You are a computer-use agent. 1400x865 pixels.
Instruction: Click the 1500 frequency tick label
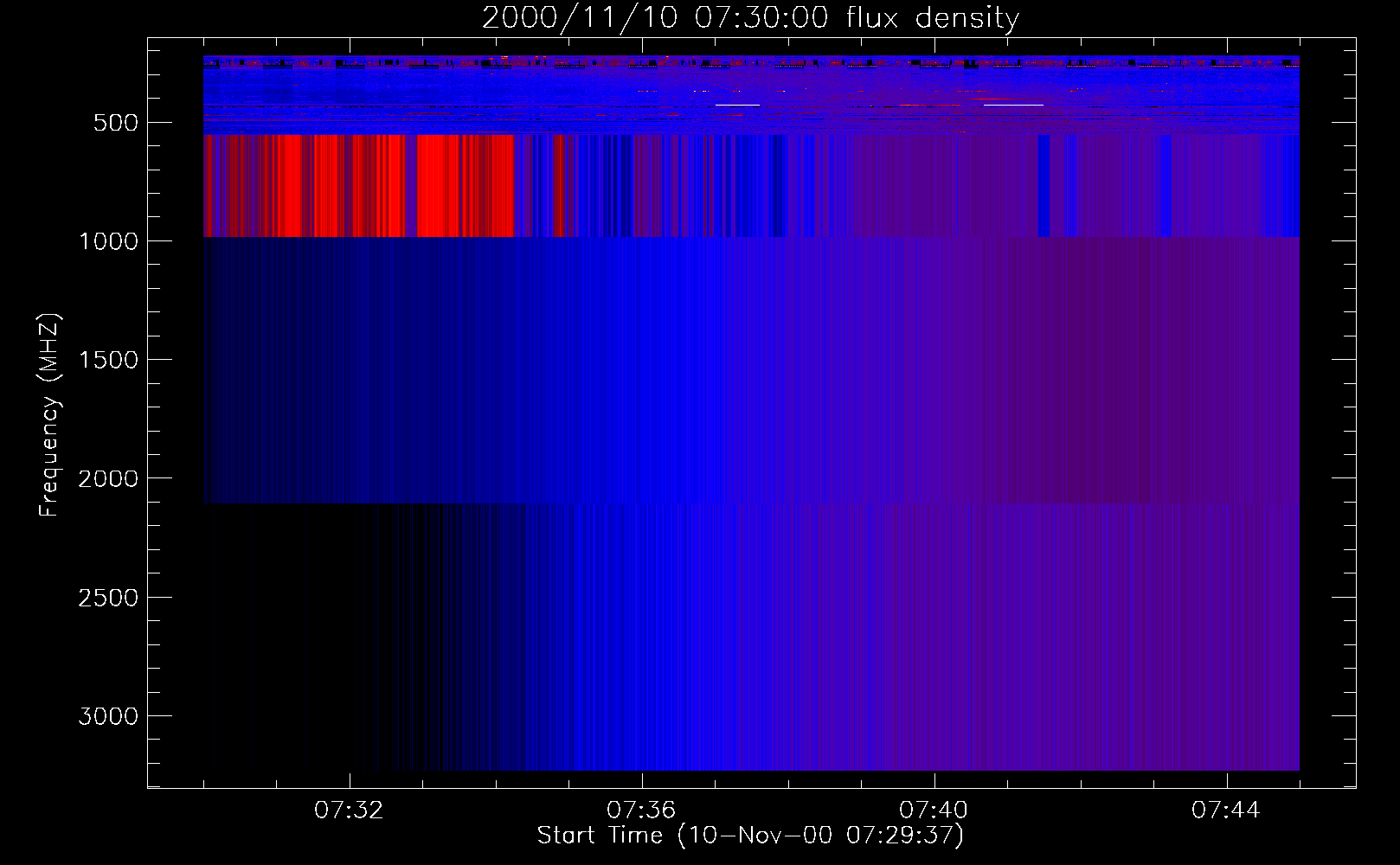(108, 360)
